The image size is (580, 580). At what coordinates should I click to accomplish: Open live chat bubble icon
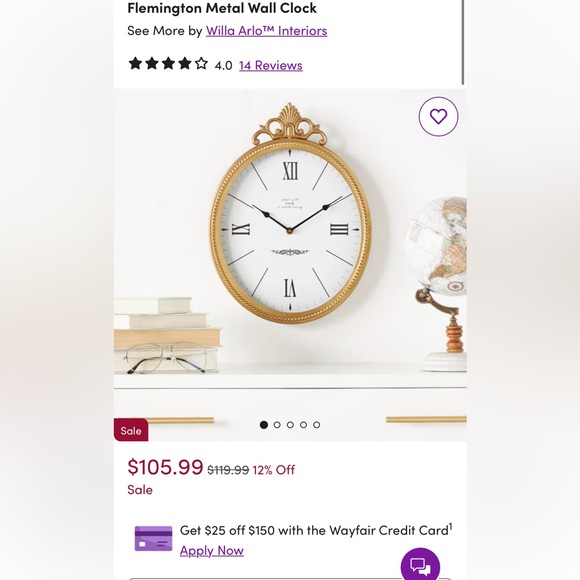click(420, 564)
